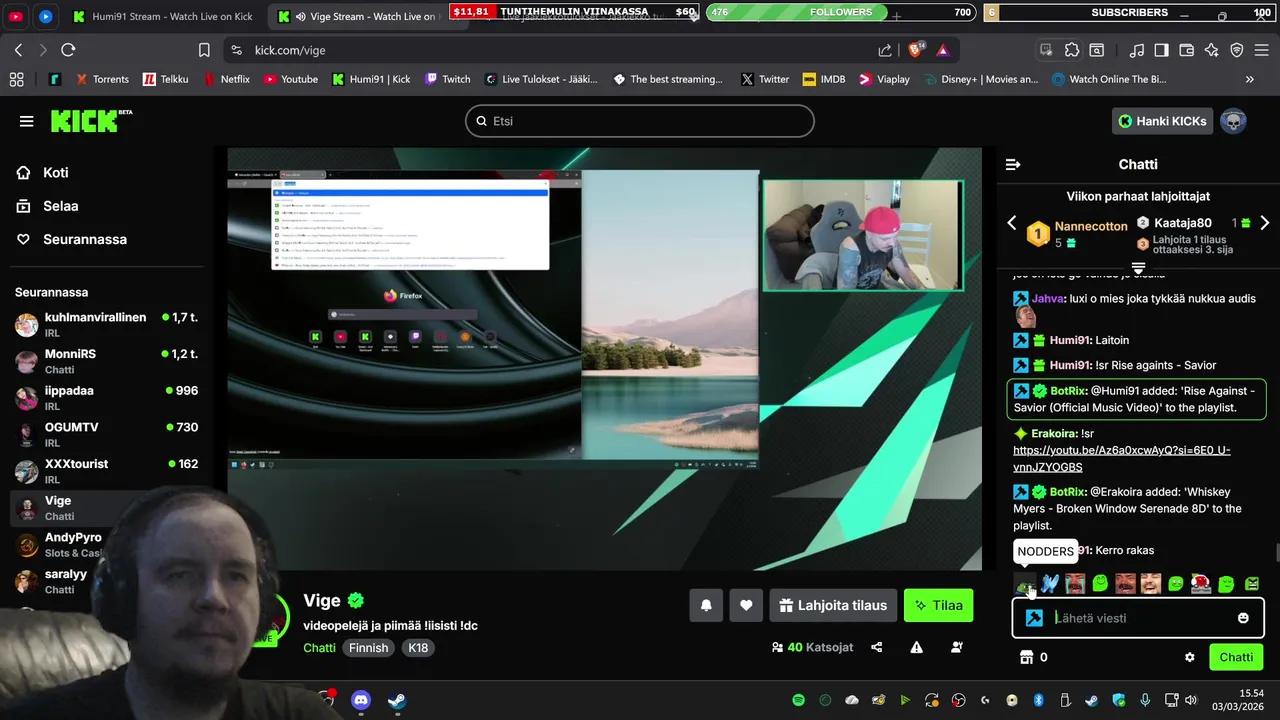Open the skull profile avatar menu
Screen dimensions: 1280x720
point(1233,121)
